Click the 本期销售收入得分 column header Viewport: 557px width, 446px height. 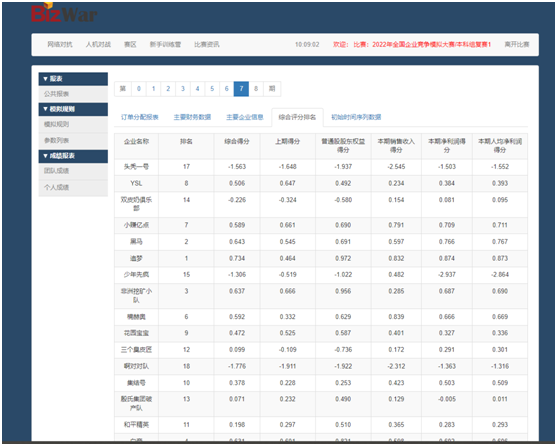396,146
